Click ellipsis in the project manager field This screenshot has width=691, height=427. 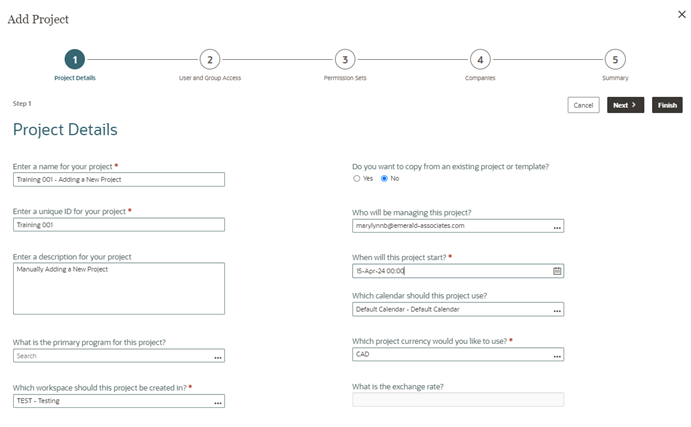pos(557,227)
